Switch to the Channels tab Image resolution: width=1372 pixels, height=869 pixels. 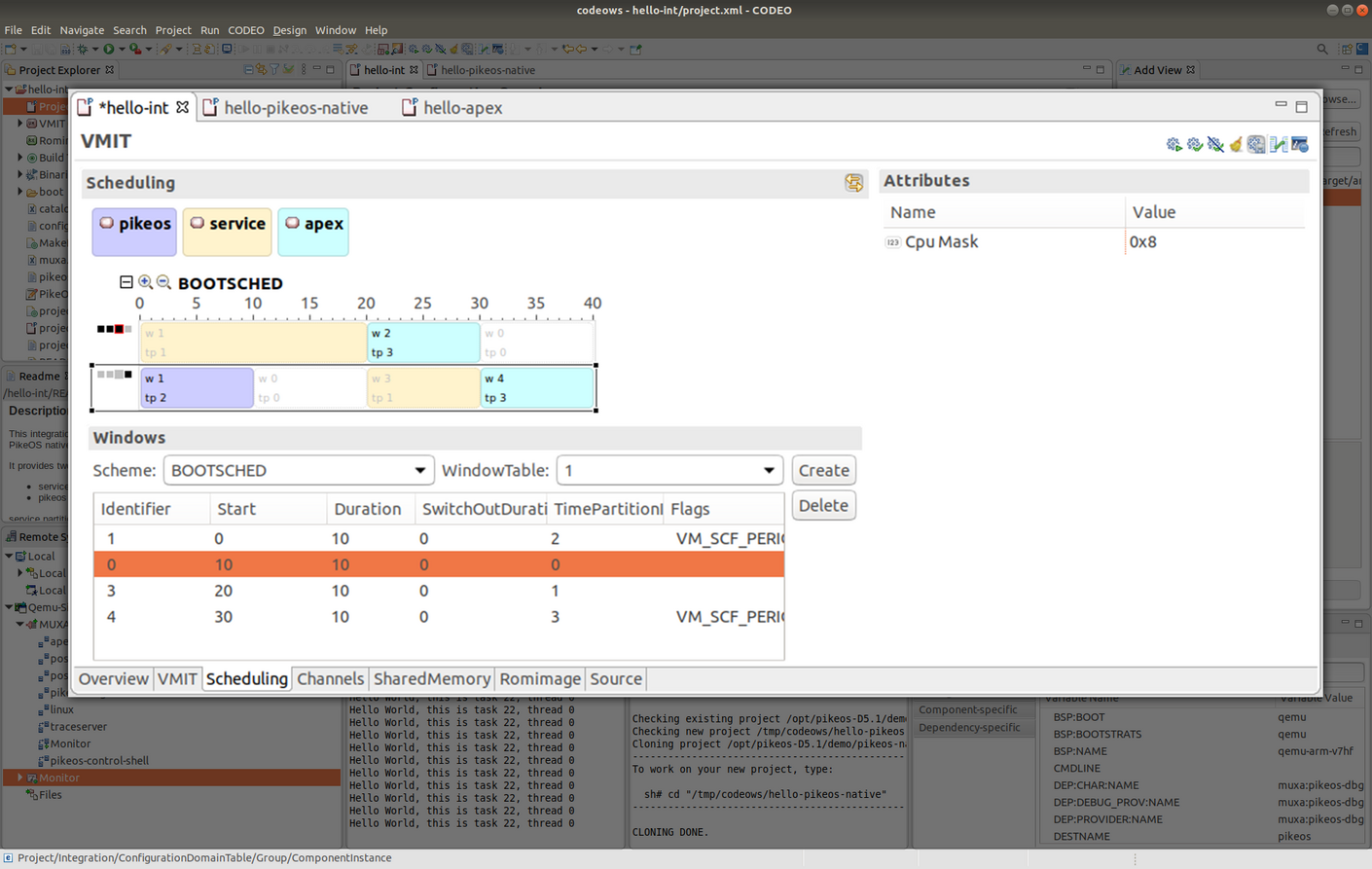pos(332,678)
